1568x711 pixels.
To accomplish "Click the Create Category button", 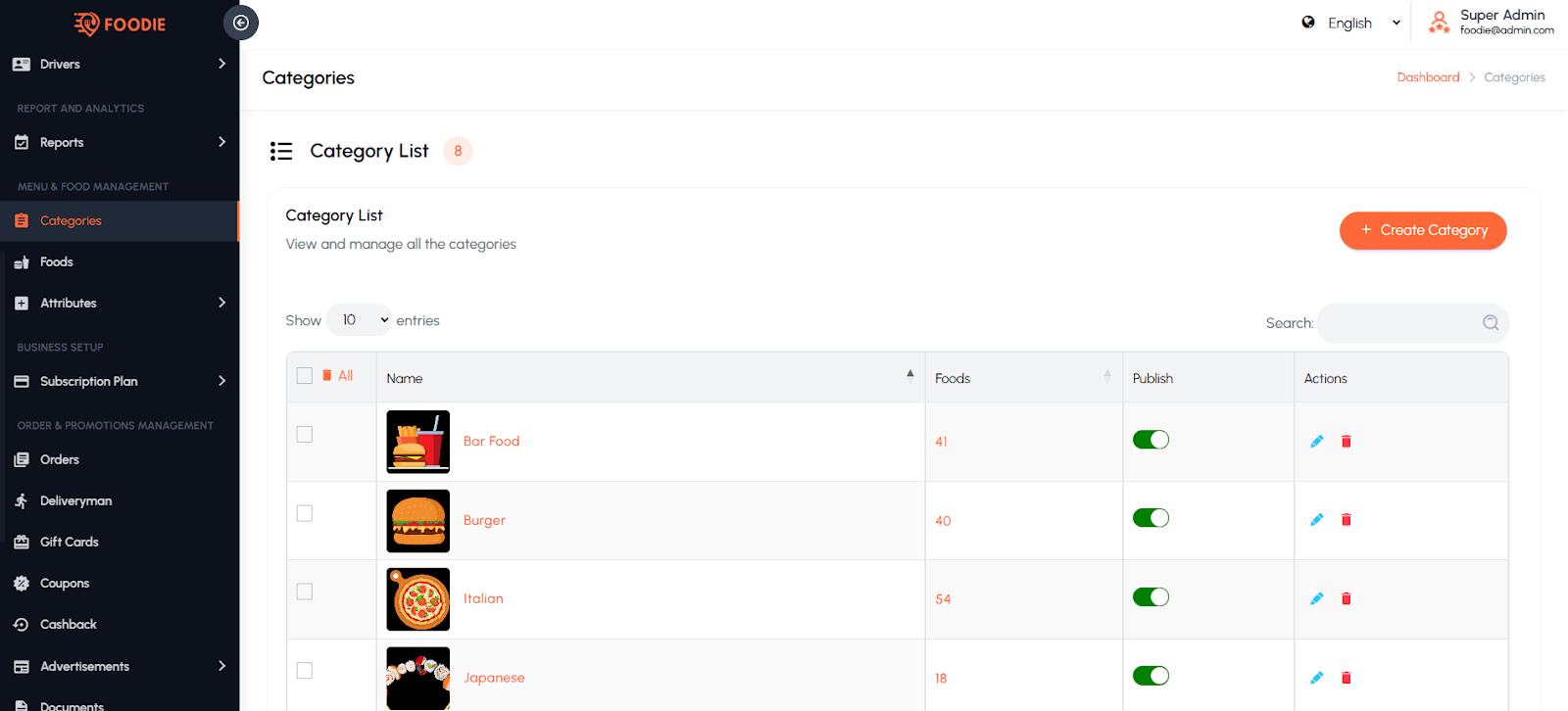I will coord(1422,231).
